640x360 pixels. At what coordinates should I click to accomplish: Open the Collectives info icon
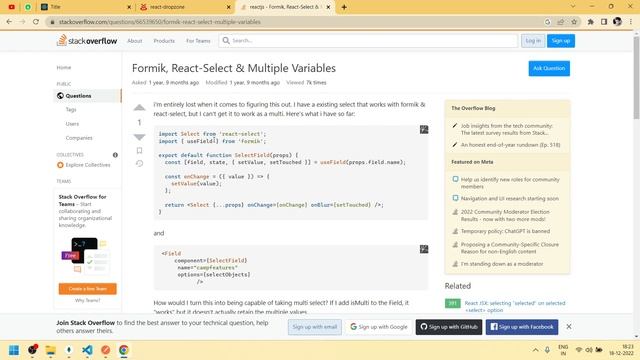click(x=115, y=155)
